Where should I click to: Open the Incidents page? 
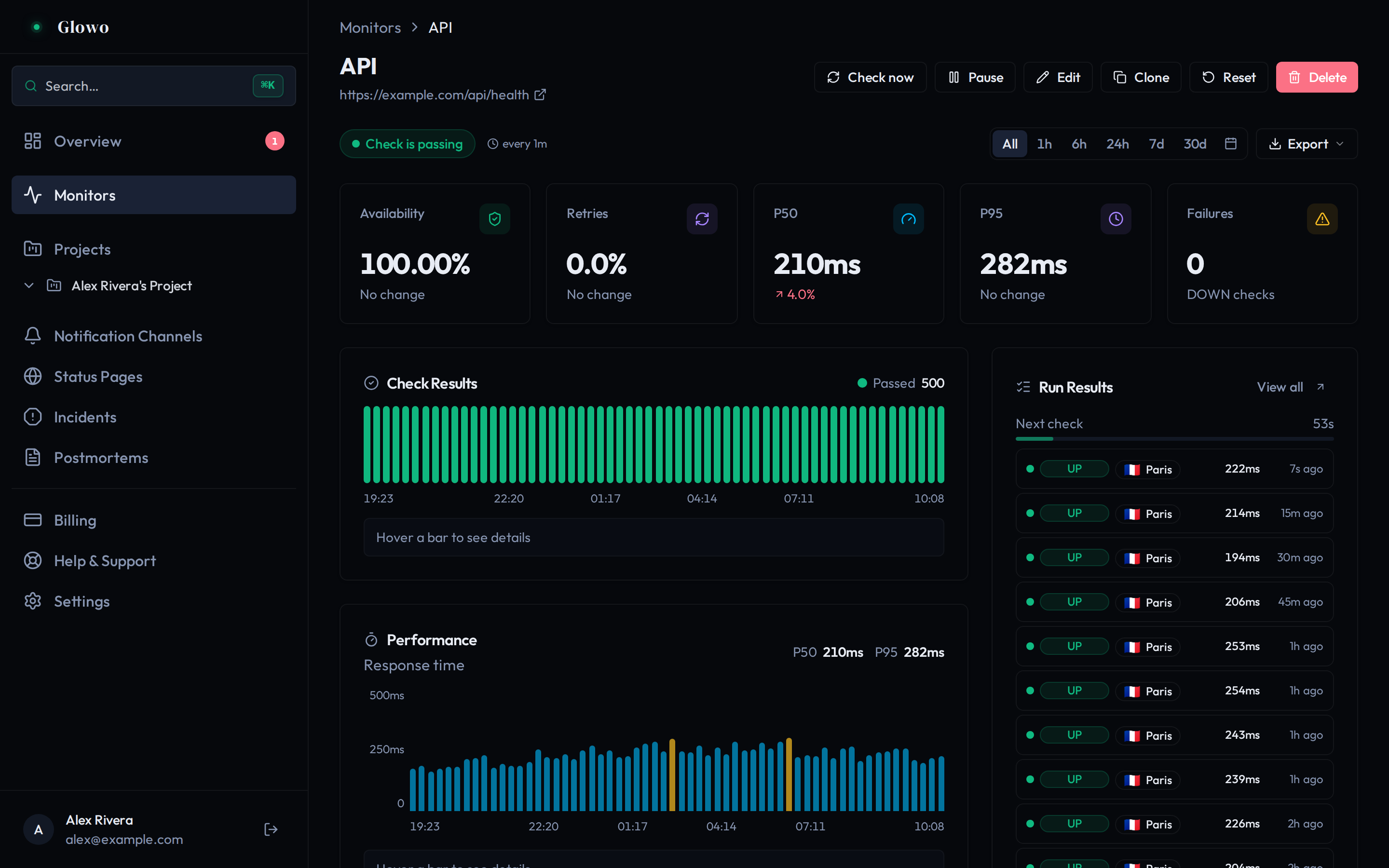tap(154, 417)
